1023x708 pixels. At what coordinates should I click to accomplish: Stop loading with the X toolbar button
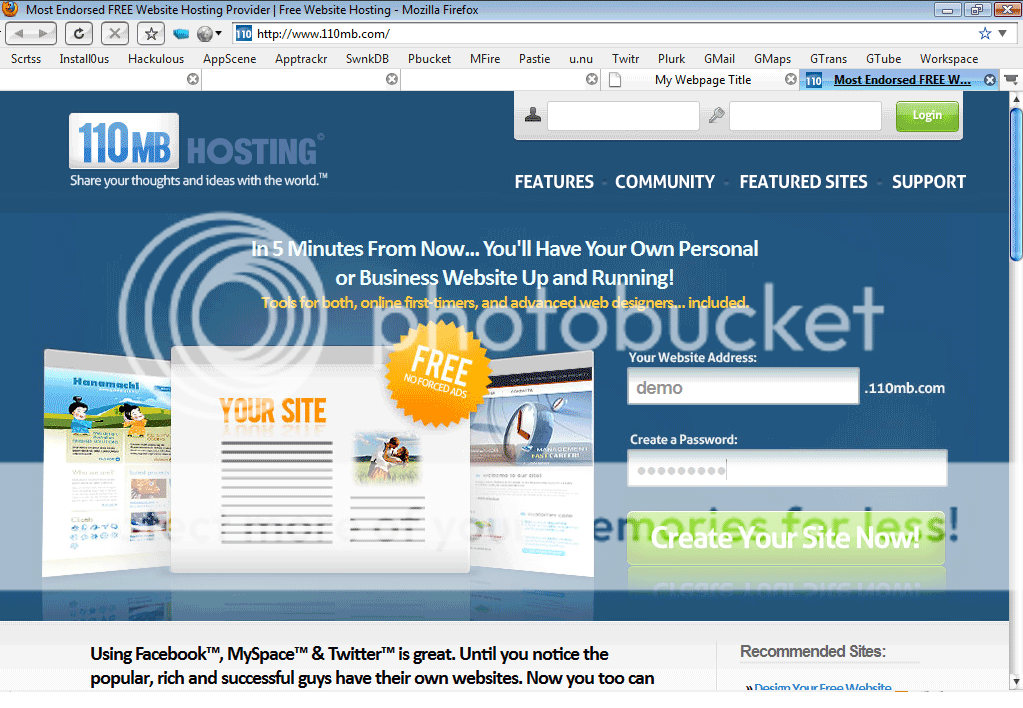click(x=114, y=33)
